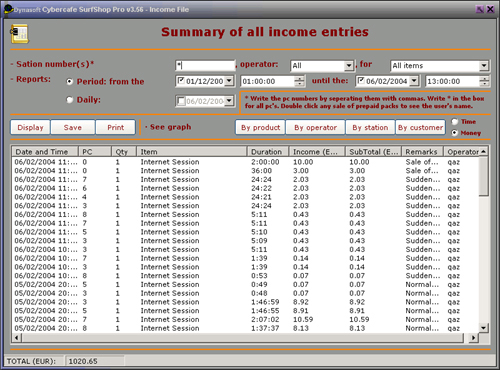Click the Save button
Image resolution: width=500 pixels, height=370 pixels.
point(73,127)
